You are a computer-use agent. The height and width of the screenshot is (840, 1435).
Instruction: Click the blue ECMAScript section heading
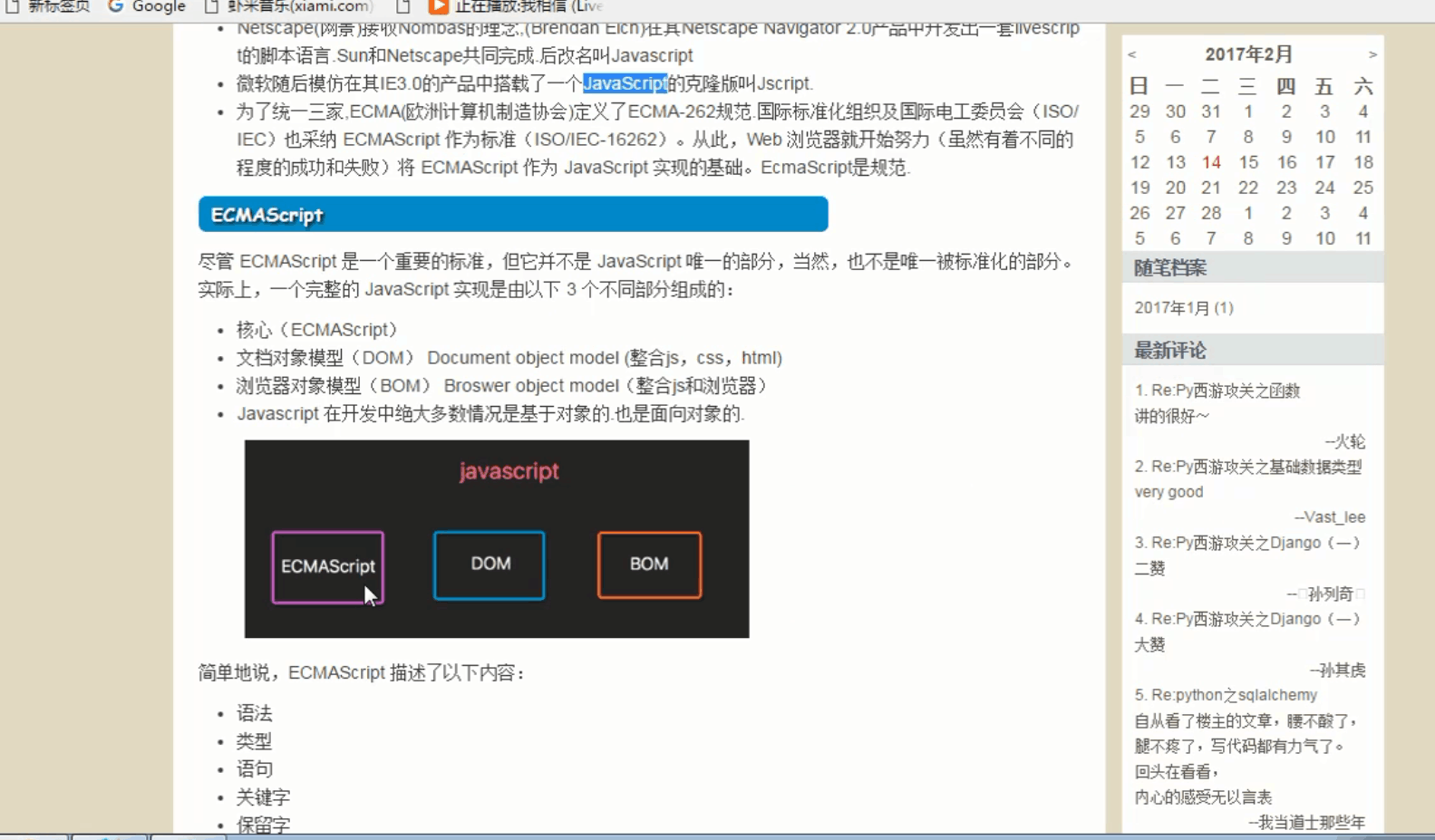click(513, 215)
